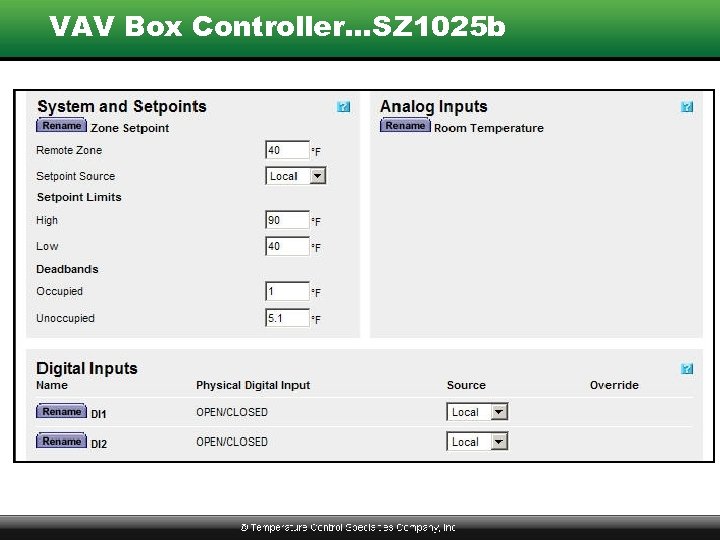Image resolution: width=720 pixels, height=540 pixels.
Task: Click the Unoccupied label
Action: pyautogui.click(x=65, y=318)
